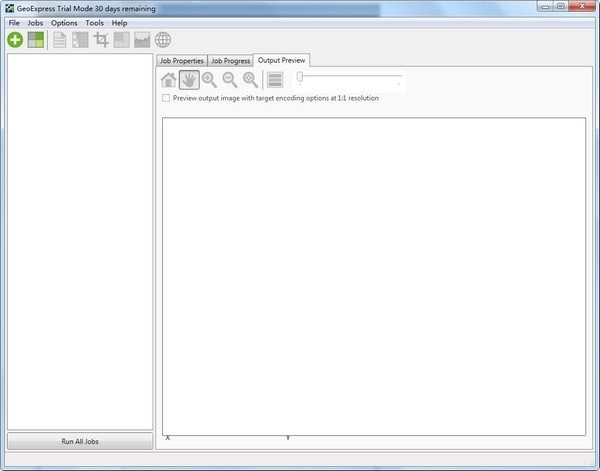Click the grid table toolbar icon
Screen dimensions: 600x471
tap(80, 40)
